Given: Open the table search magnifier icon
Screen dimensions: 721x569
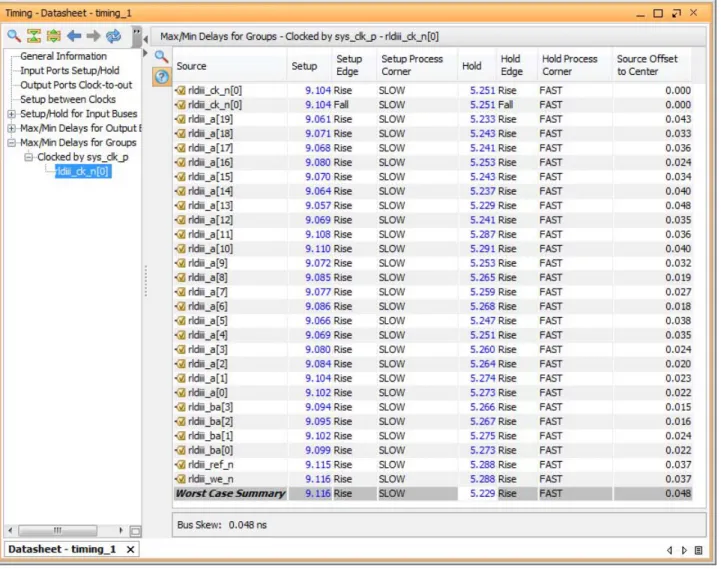Looking at the screenshot, I should [x=161, y=56].
